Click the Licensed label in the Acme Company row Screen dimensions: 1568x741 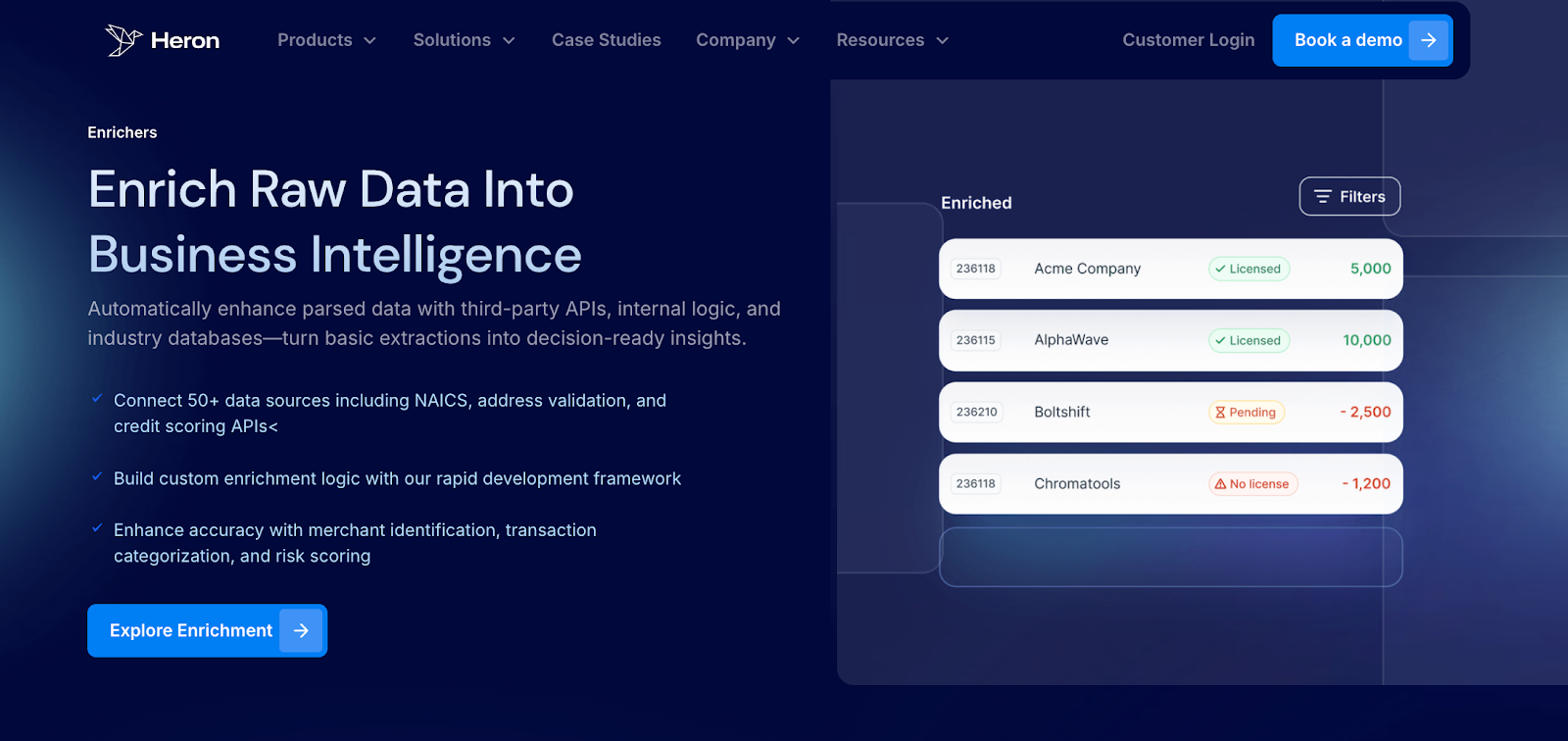tap(1254, 269)
